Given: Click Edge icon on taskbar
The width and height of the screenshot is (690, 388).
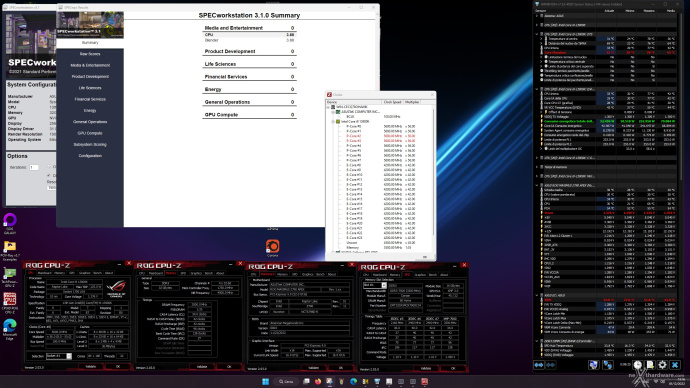Looking at the screenshot, I should point(353,381).
